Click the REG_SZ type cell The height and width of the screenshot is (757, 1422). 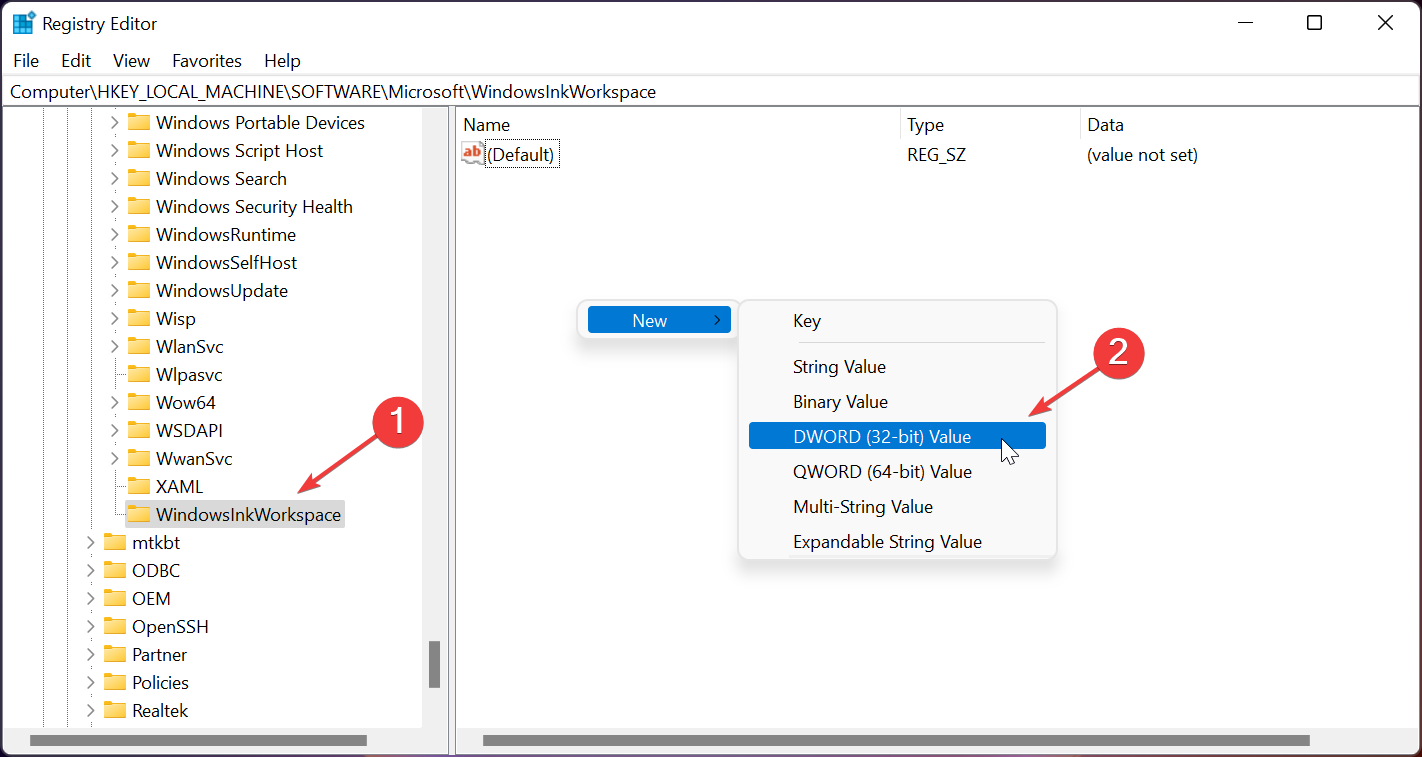pos(936,155)
